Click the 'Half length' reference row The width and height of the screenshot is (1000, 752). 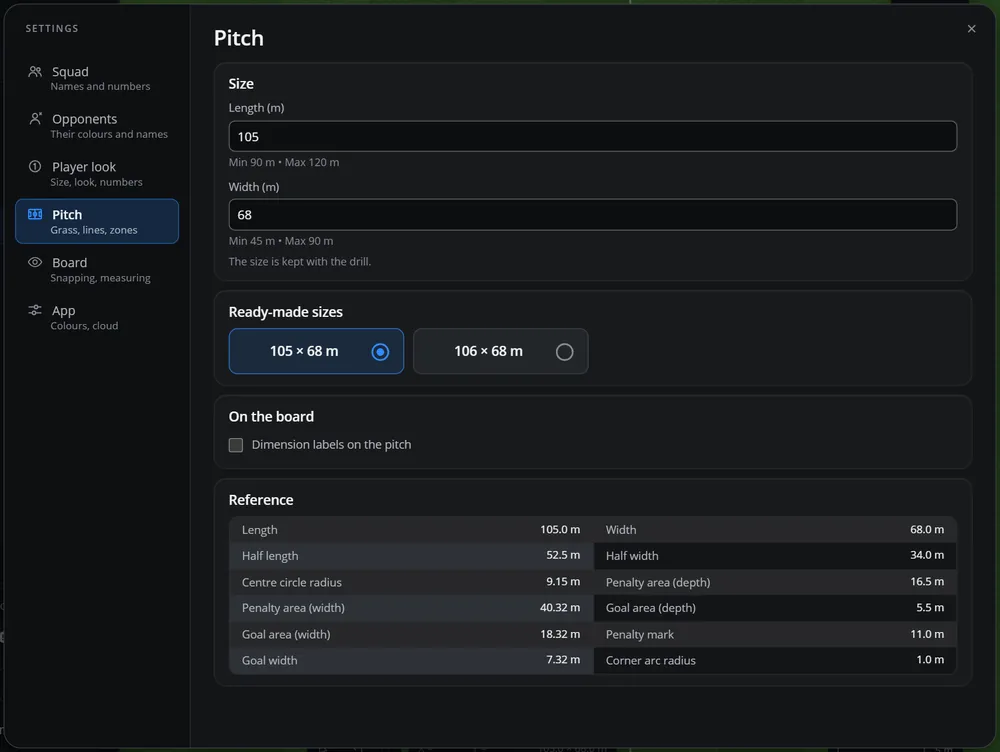coord(411,556)
